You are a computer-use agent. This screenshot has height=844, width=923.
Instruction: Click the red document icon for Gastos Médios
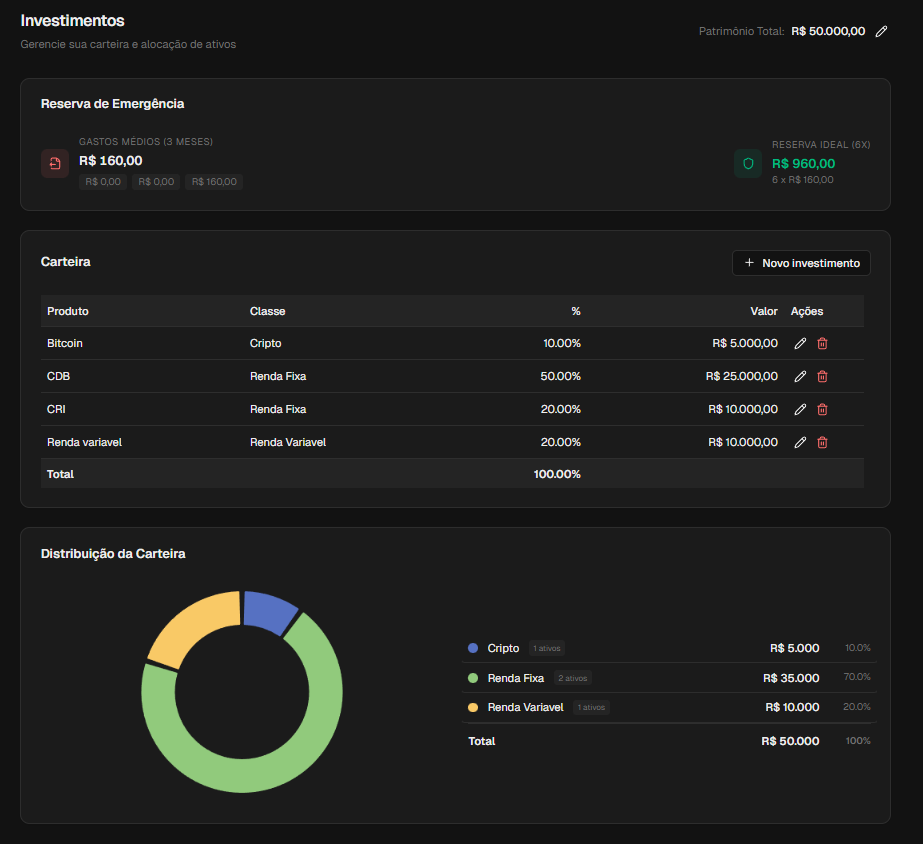click(55, 163)
